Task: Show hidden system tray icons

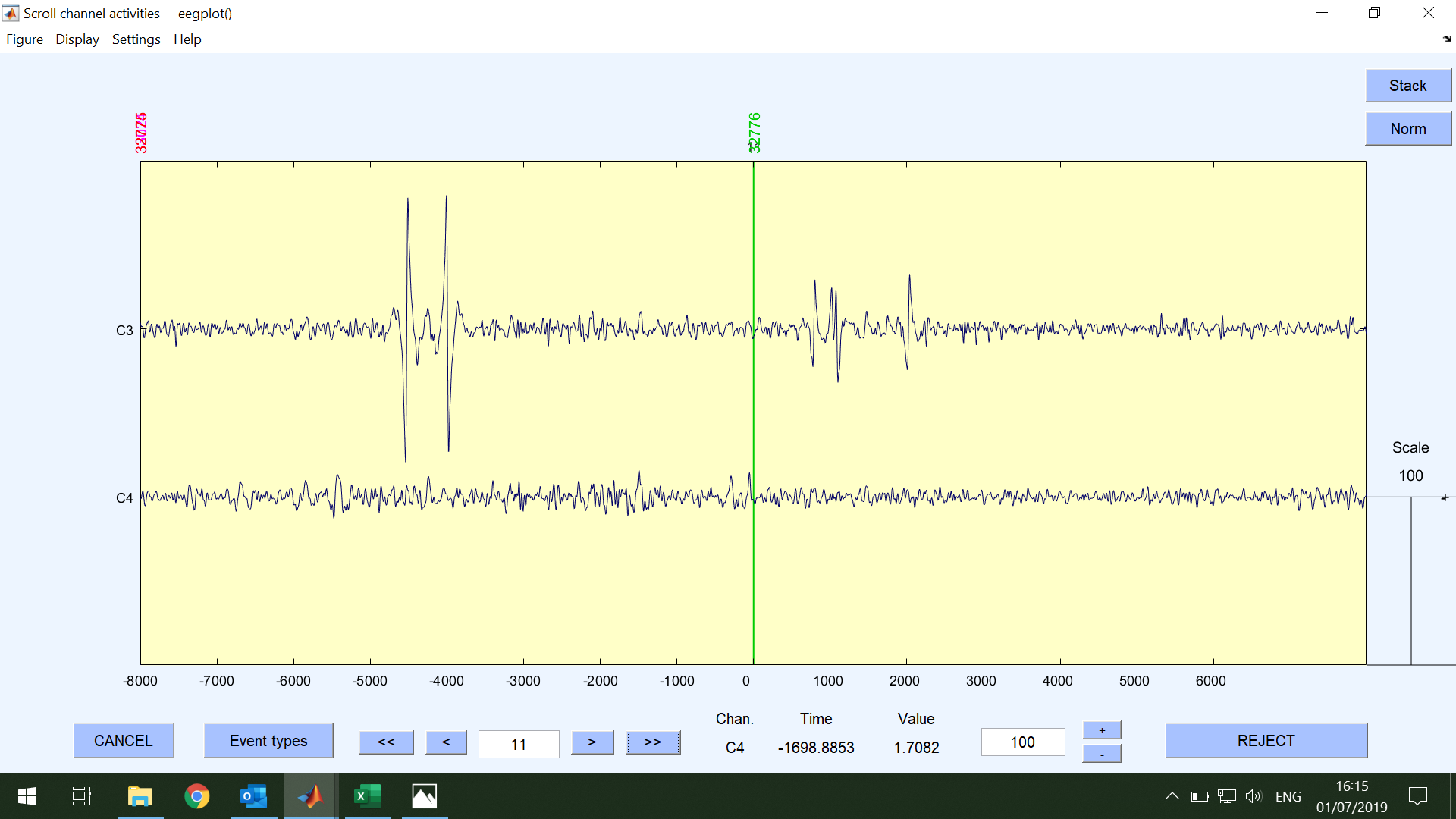Action: pos(1172,796)
